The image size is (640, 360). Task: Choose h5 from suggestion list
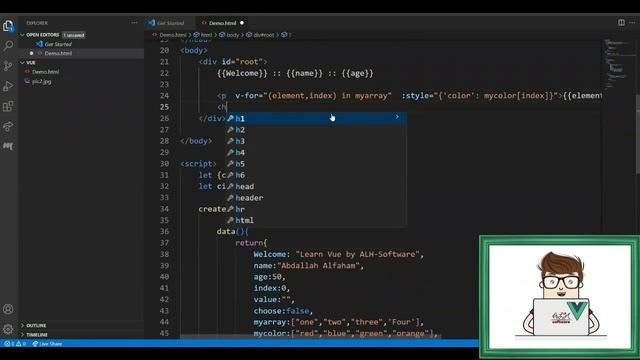316,164
